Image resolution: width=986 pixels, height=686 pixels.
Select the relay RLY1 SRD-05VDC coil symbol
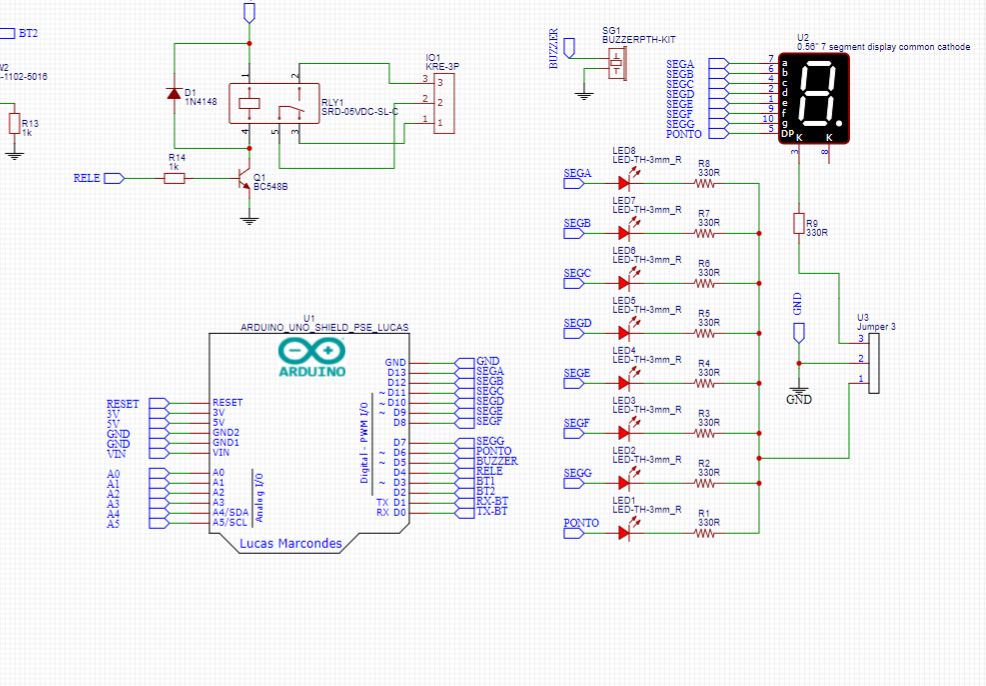click(247, 103)
